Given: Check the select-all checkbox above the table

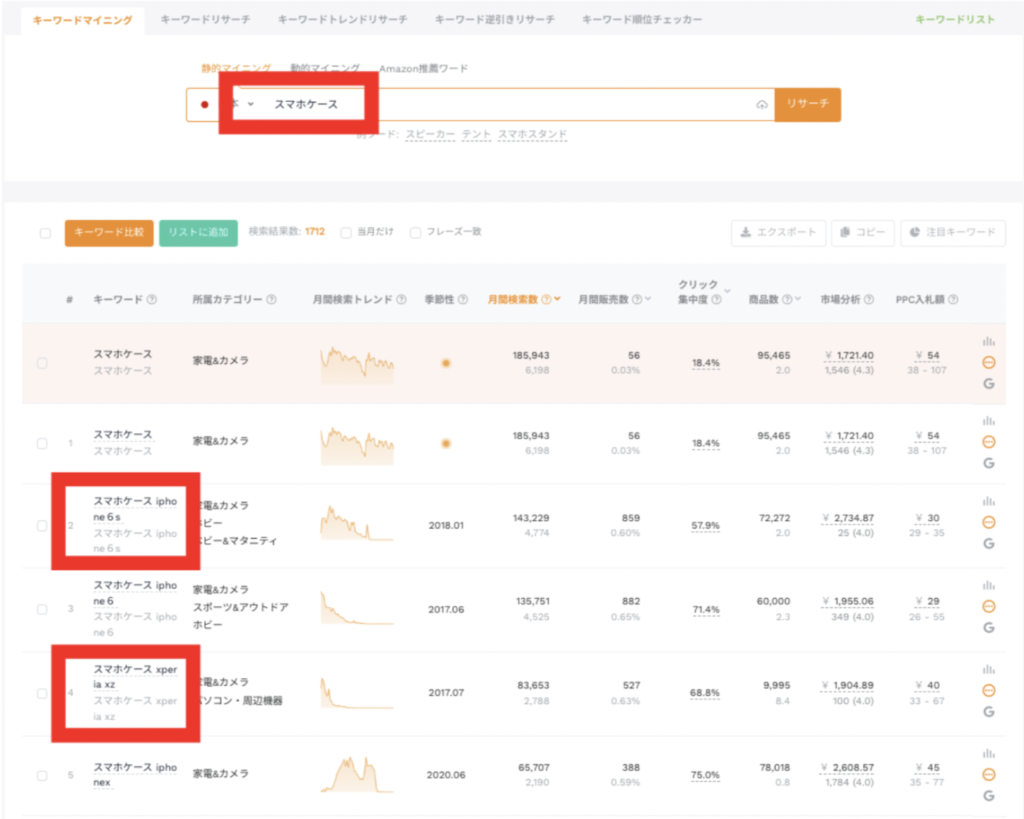Looking at the screenshot, I should click(x=45, y=233).
